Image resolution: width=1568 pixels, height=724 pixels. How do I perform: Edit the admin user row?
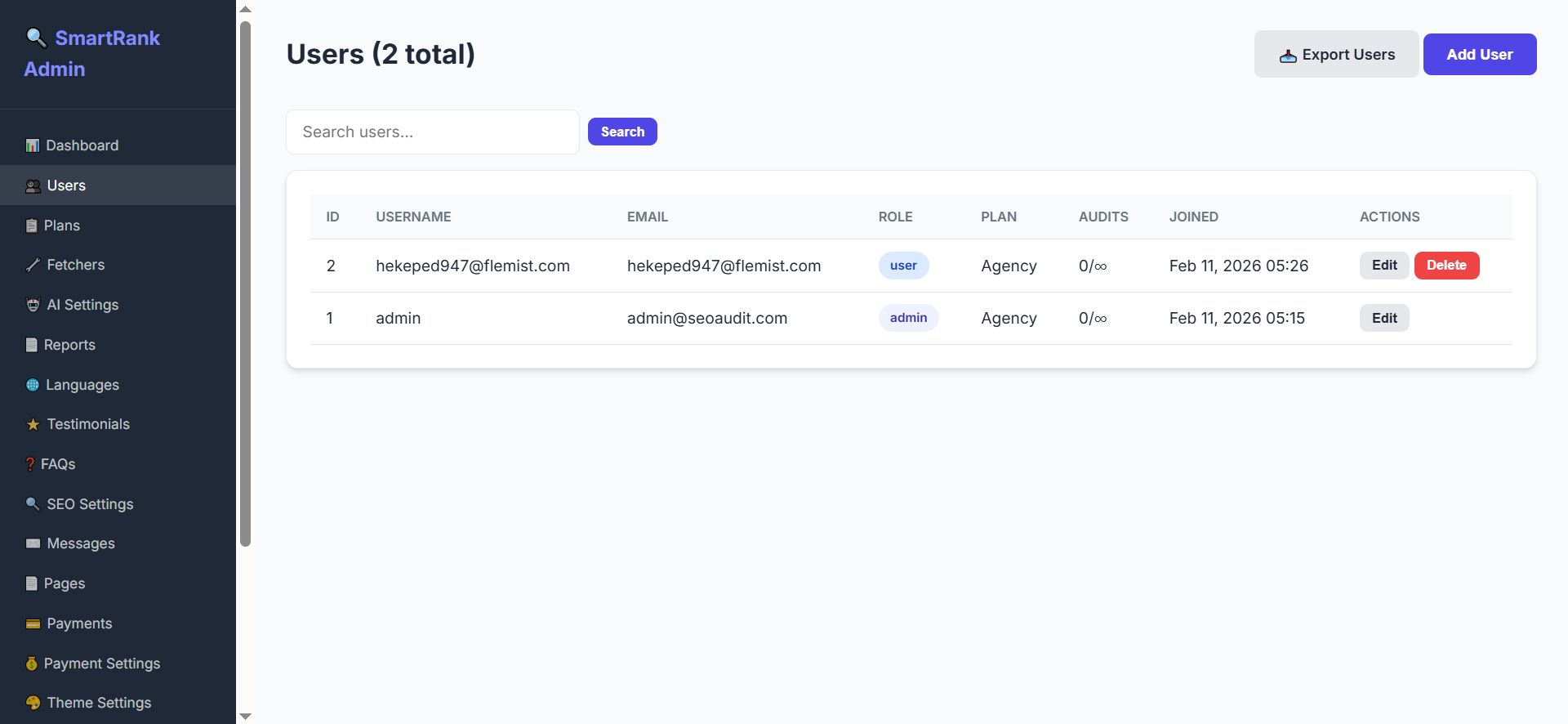click(1383, 318)
